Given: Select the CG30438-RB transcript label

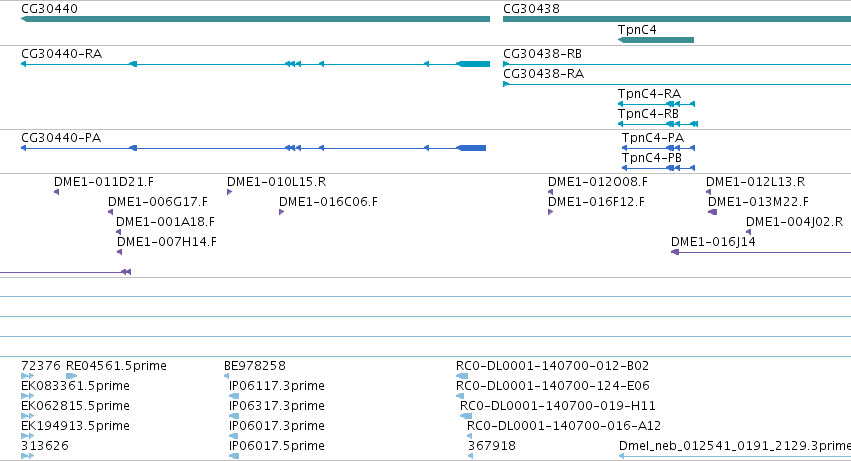Looking at the screenshot, I should [542, 54].
